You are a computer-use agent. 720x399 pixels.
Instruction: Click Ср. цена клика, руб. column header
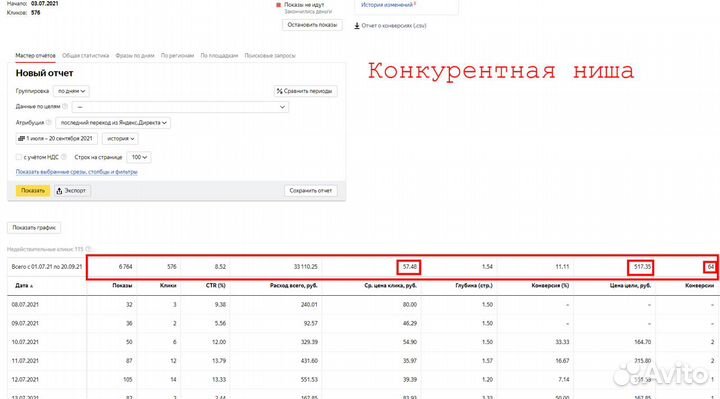pyautogui.click(x=390, y=286)
